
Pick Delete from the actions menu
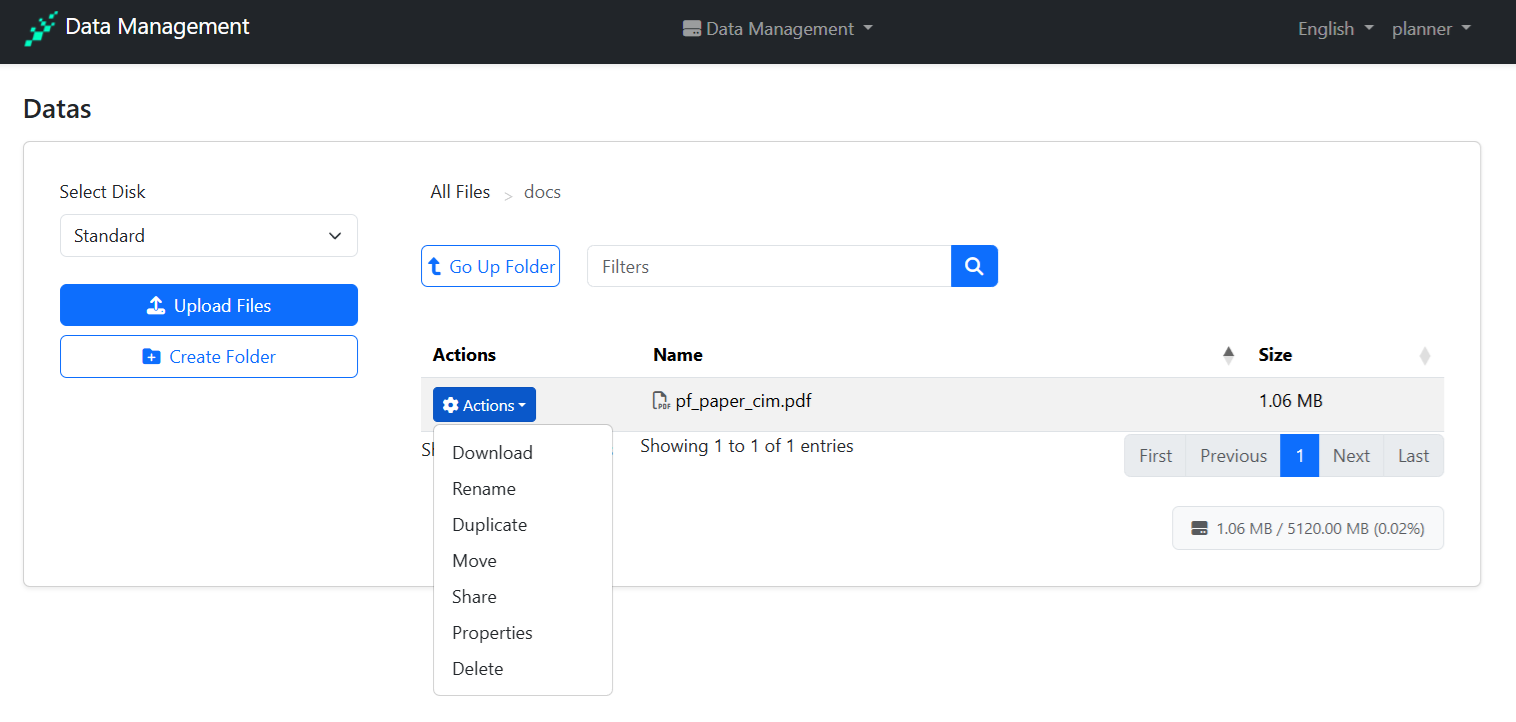tap(477, 669)
